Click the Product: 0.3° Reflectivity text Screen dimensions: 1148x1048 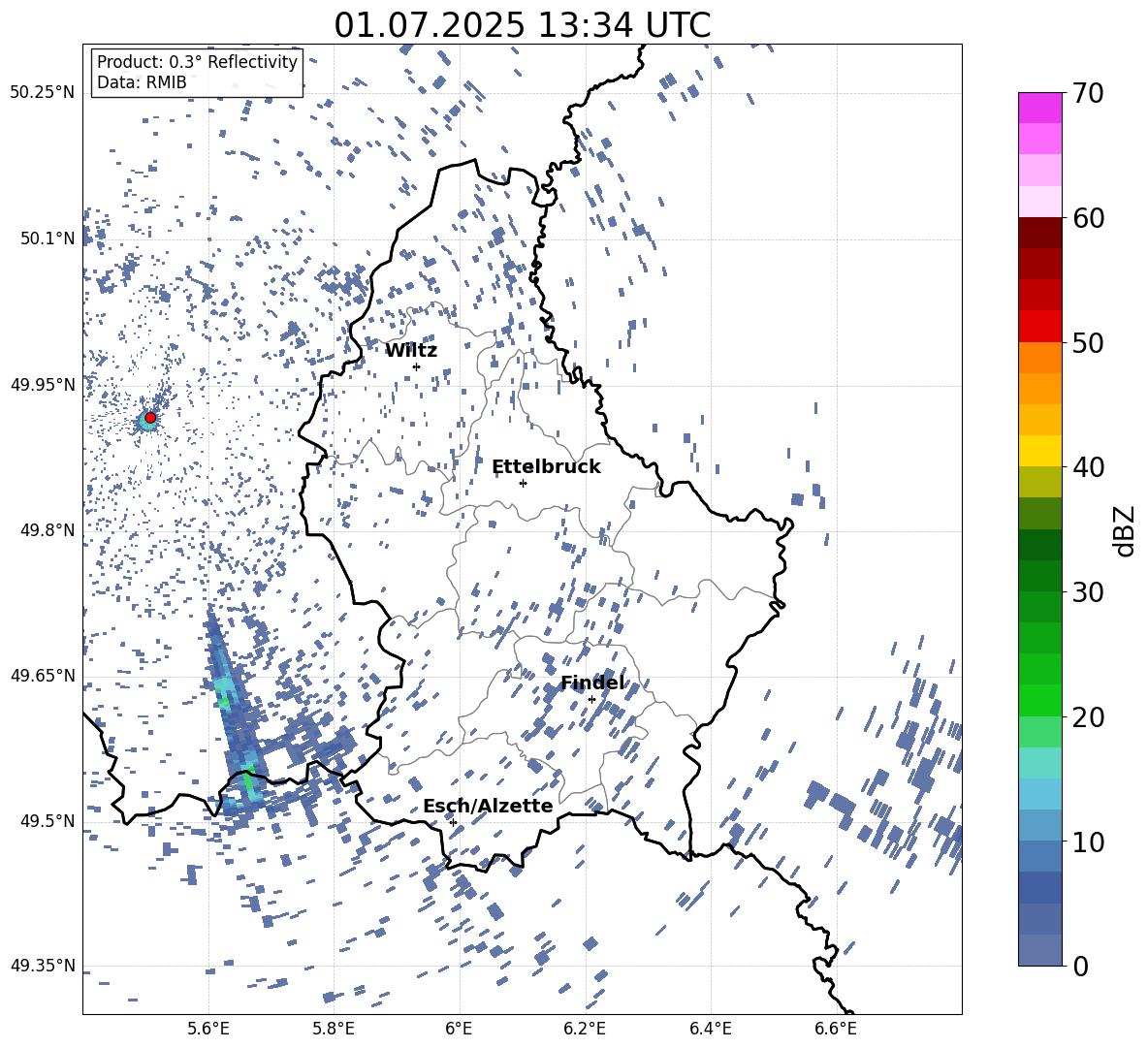(197, 61)
